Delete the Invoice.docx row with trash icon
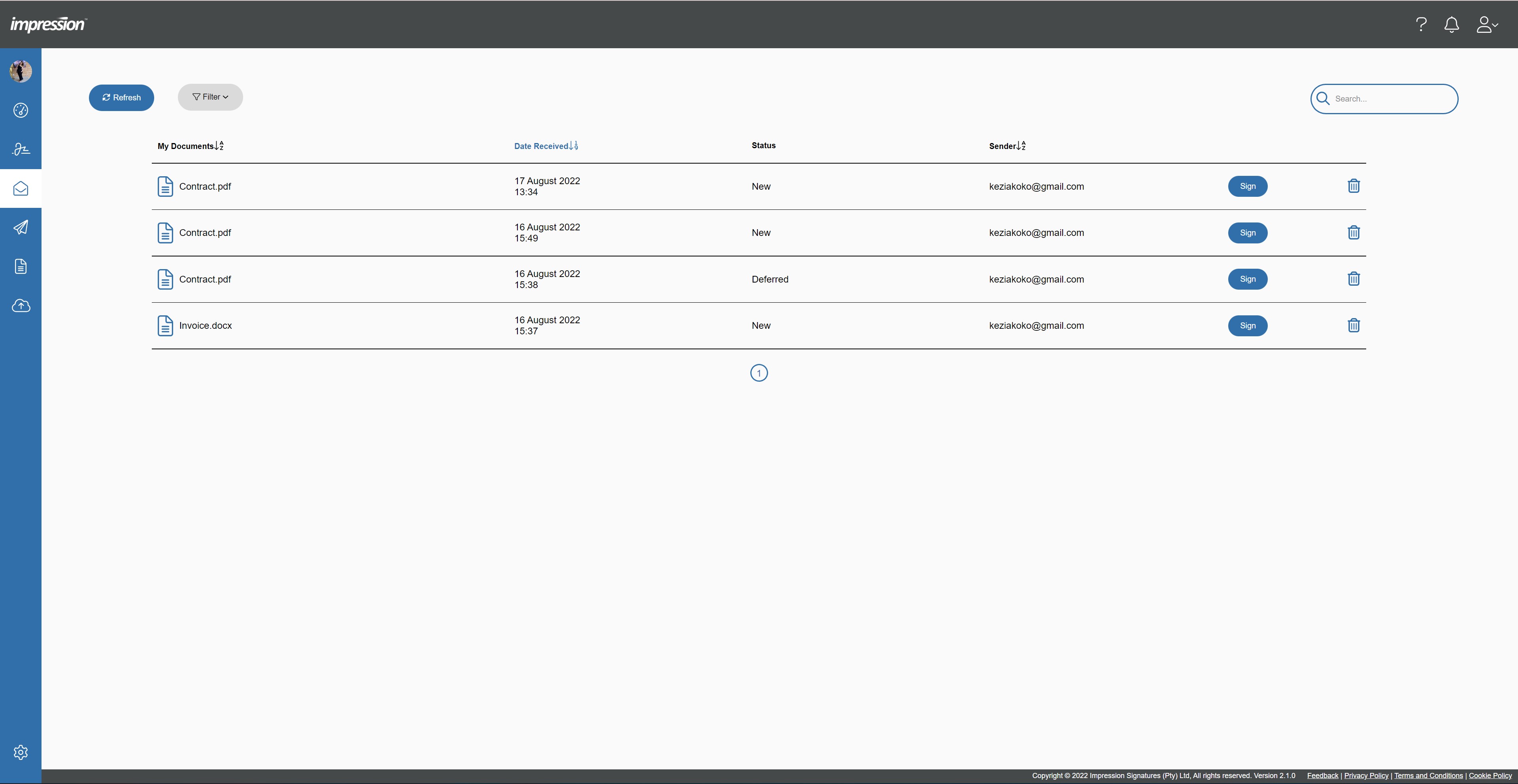 coord(1354,325)
